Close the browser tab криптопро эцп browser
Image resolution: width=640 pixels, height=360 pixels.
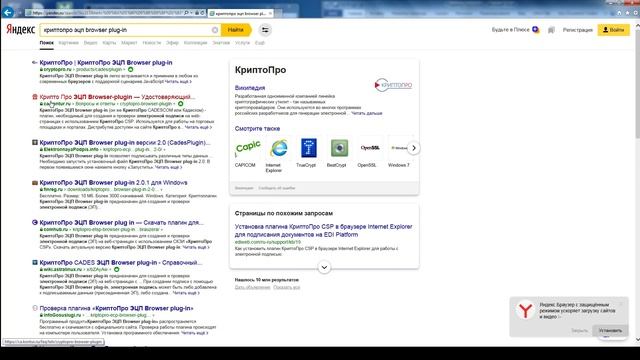(x=270, y=13)
